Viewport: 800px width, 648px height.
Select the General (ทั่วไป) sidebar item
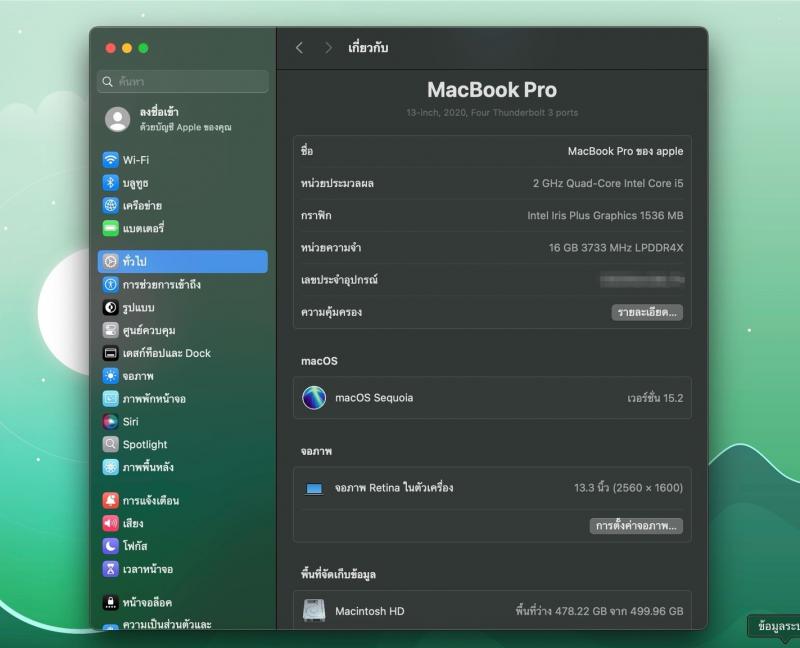click(183, 261)
